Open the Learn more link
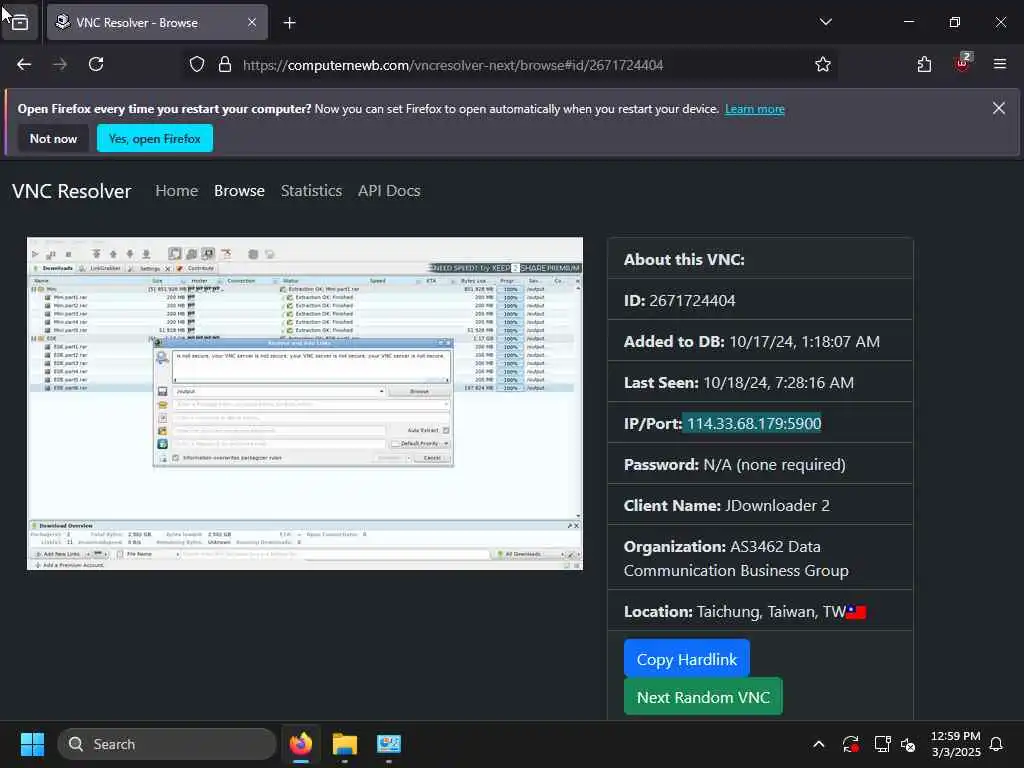The image size is (1024, 768). tap(754, 109)
